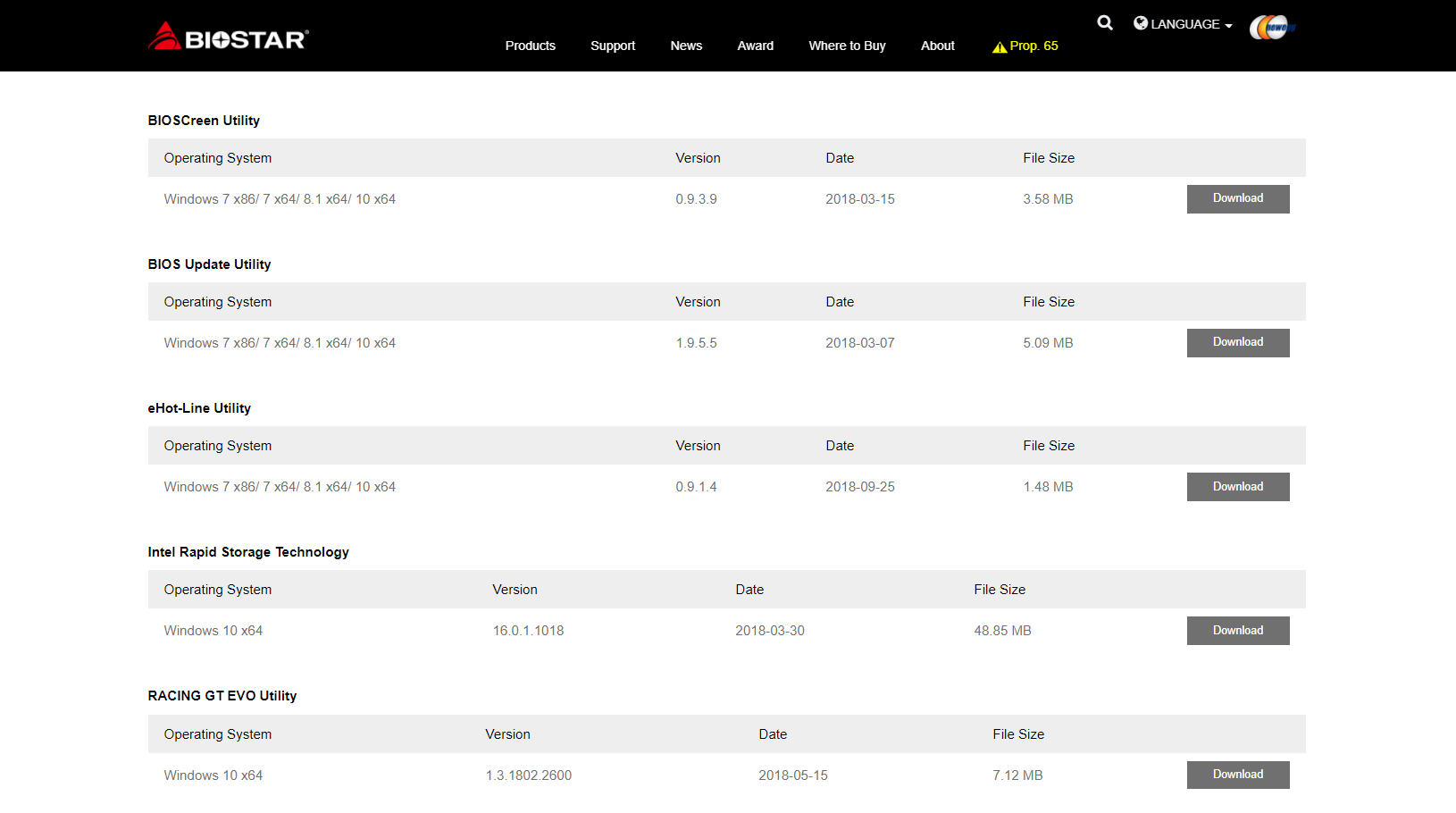Click file size 1.48 MB

tap(1048, 487)
